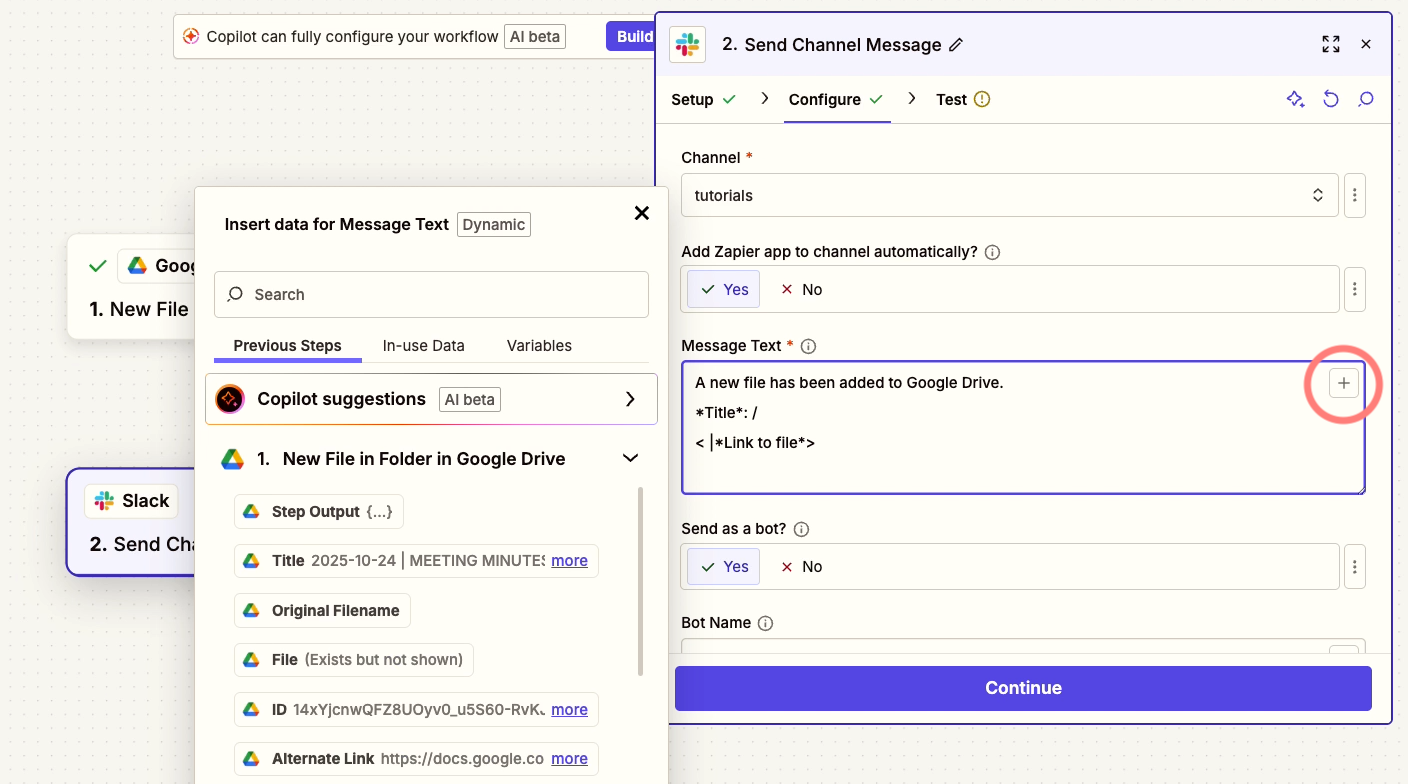The height and width of the screenshot is (784, 1408).
Task: Select the Previous Steps tab
Action: click(287, 346)
